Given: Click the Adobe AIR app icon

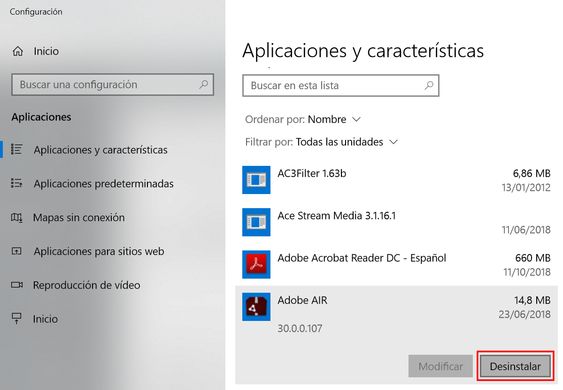Looking at the screenshot, I should point(256,307).
